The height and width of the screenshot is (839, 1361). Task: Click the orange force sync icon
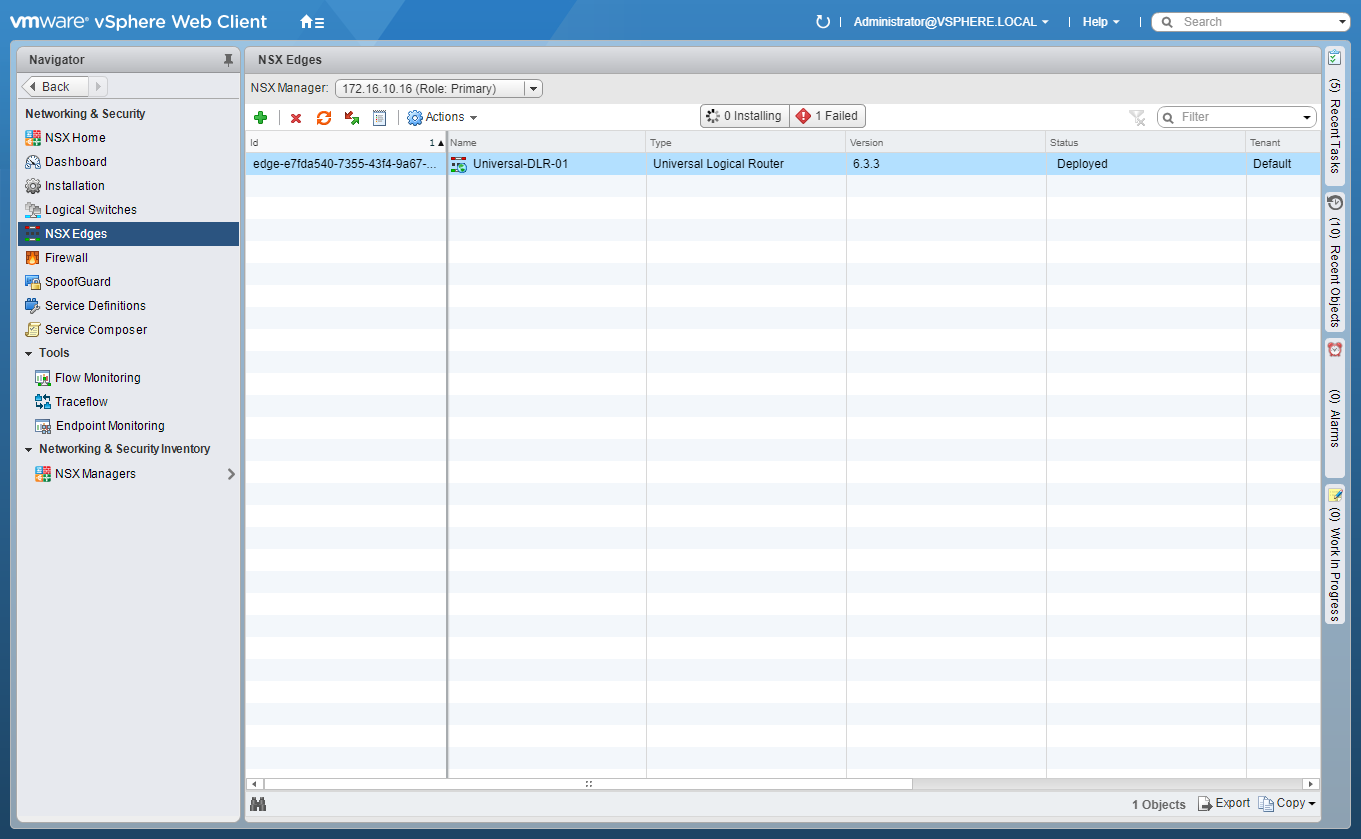pos(324,118)
